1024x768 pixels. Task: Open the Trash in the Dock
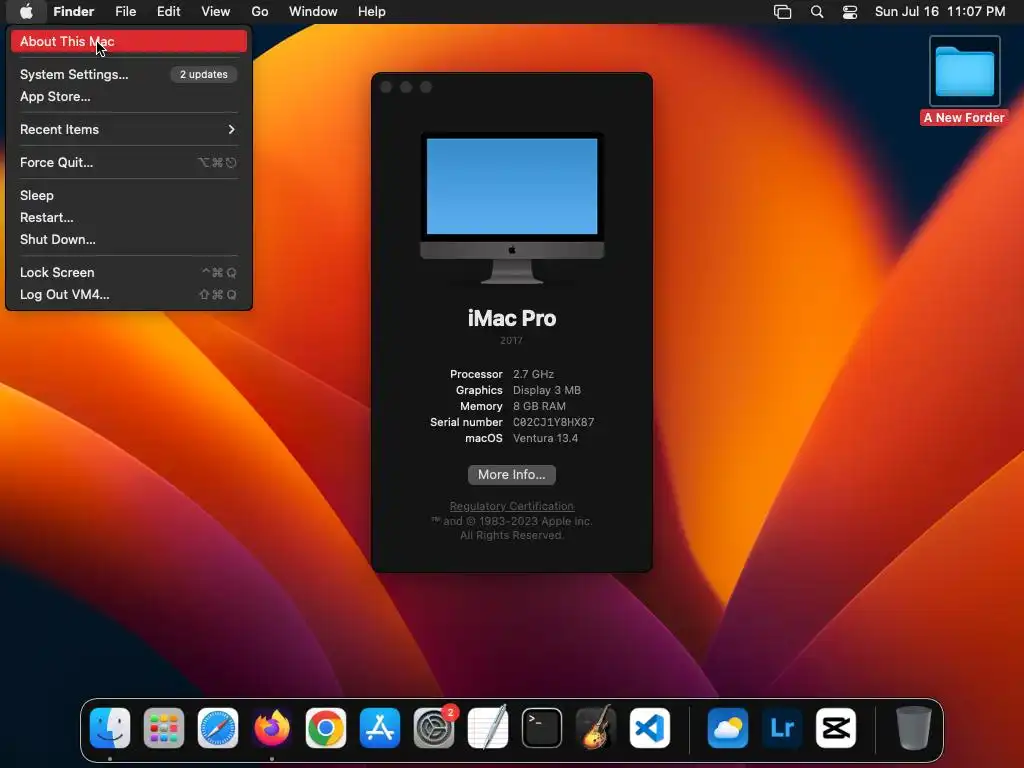(x=913, y=728)
